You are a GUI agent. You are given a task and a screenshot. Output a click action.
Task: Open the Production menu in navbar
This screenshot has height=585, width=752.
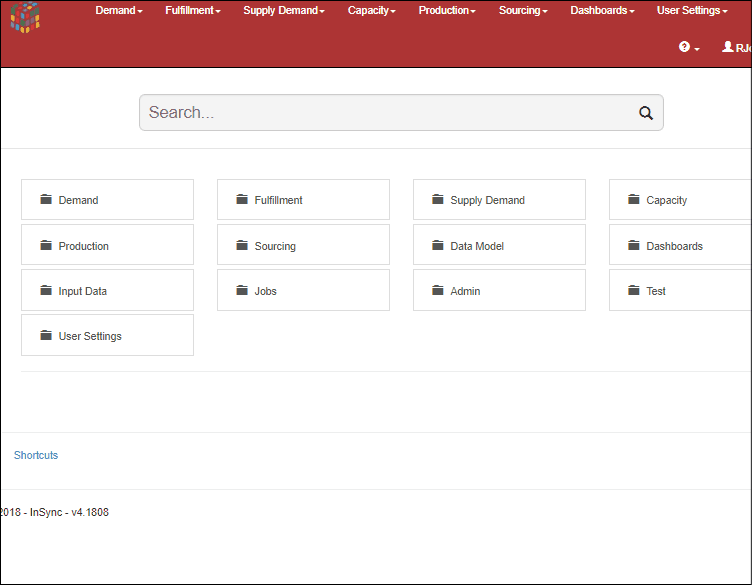[447, 10]
